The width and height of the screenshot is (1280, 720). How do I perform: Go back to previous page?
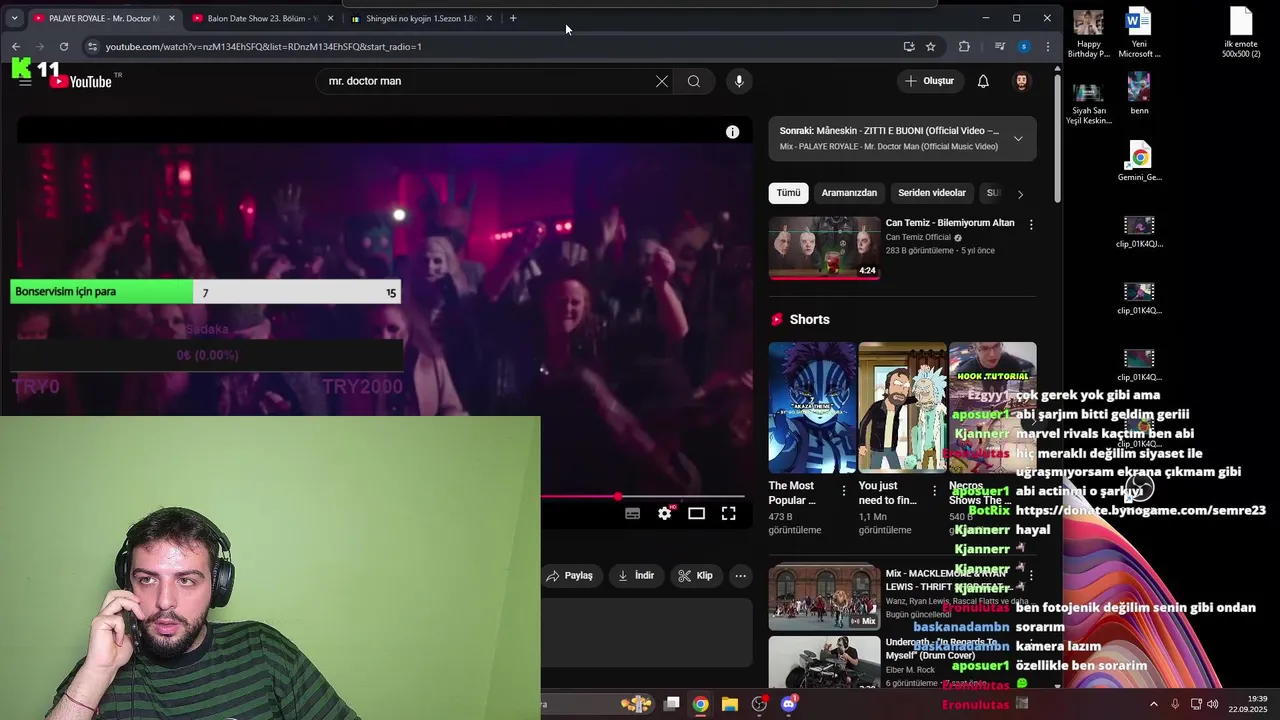[x=16, y=46]
